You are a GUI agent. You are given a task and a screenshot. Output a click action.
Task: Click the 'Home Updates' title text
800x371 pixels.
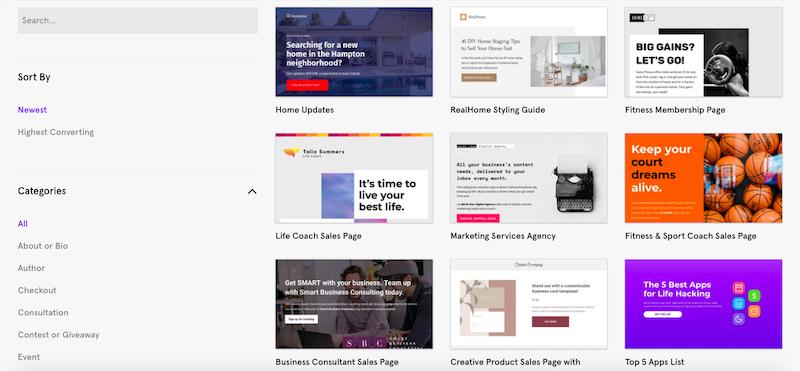[x=305, y=110]
